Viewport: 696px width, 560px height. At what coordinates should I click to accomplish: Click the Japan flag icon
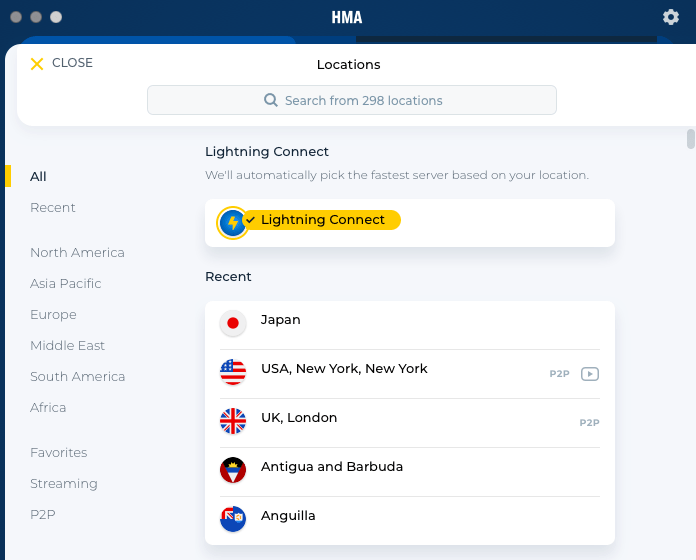(233, 323)
